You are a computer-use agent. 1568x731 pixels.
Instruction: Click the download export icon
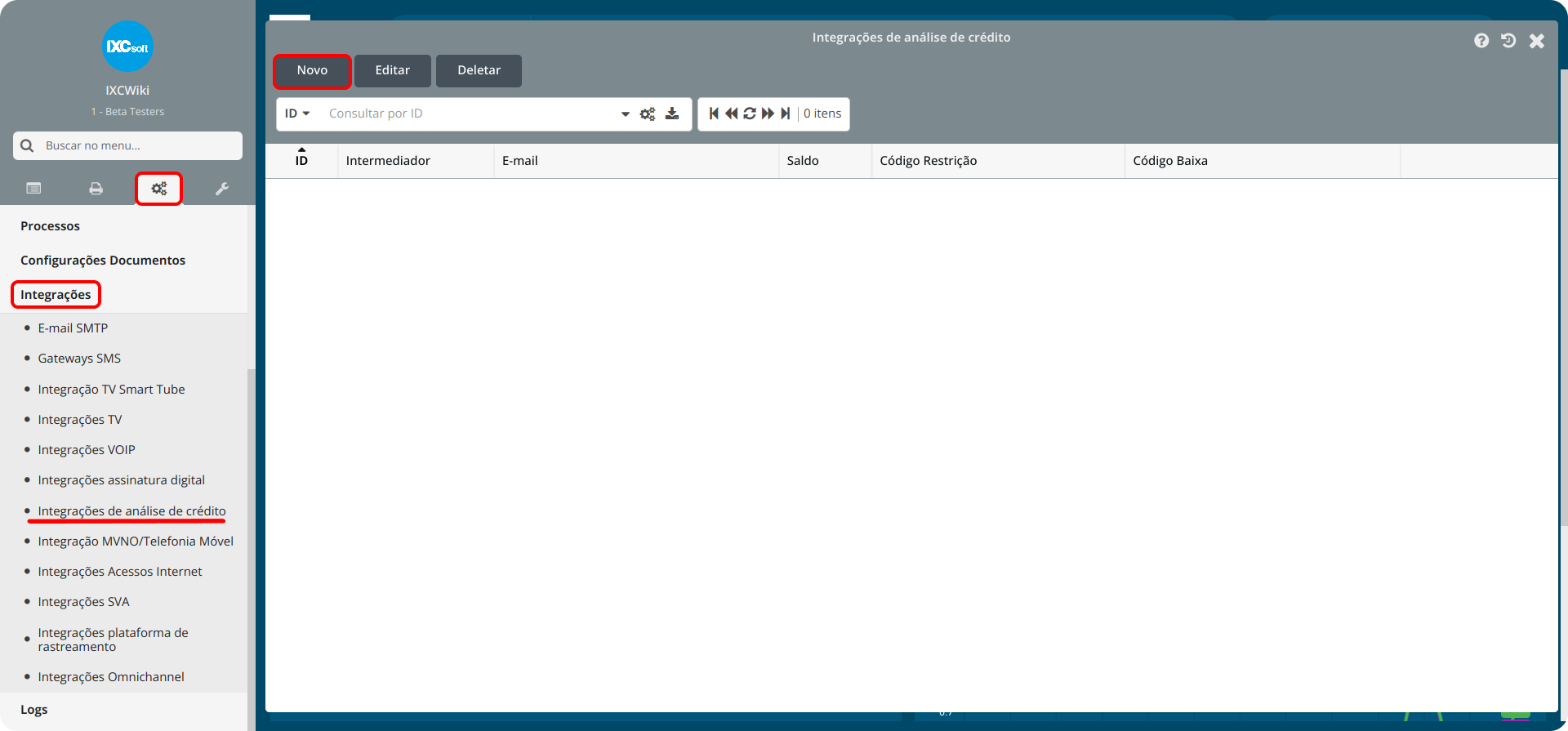pyautogui.click(x=672, y=114)
